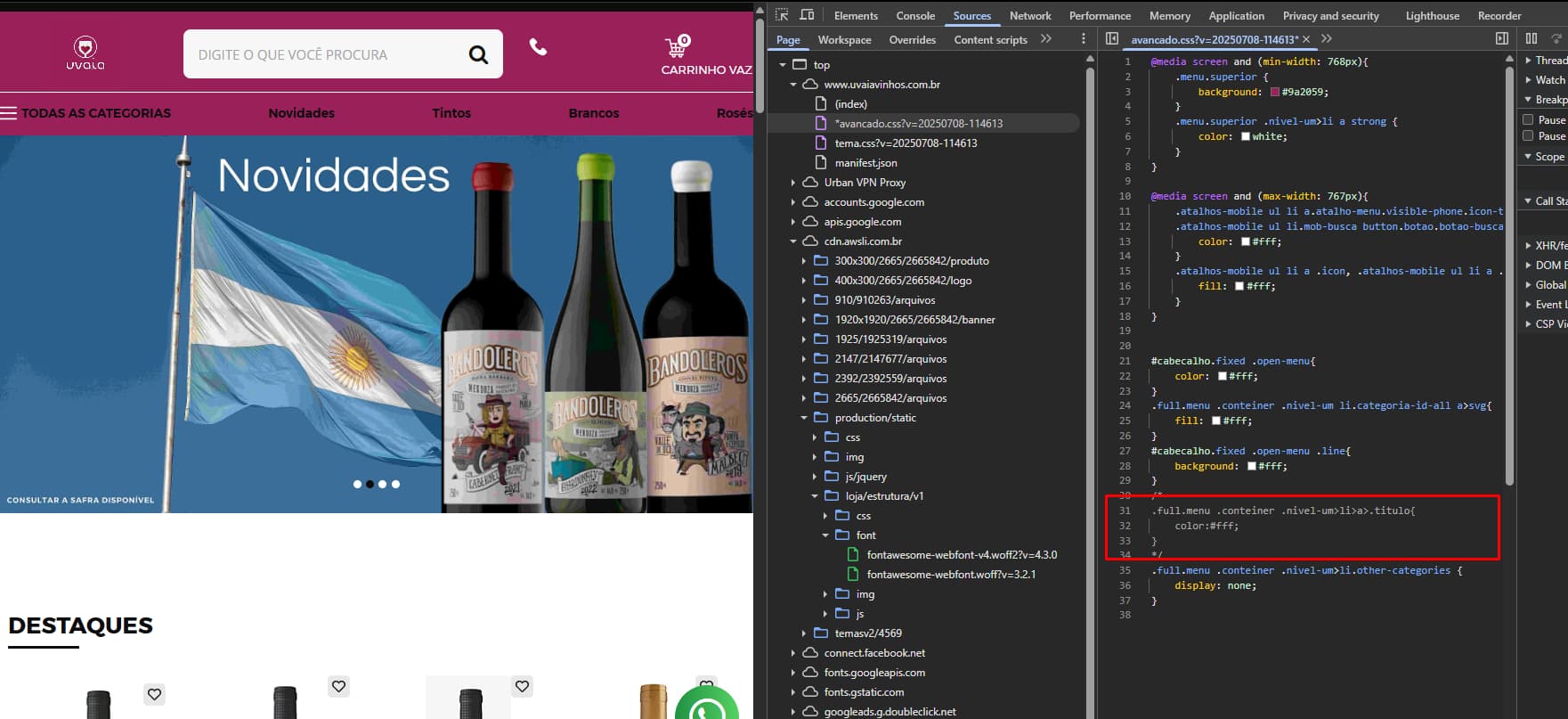Click the heart icon on the second product

338,686
